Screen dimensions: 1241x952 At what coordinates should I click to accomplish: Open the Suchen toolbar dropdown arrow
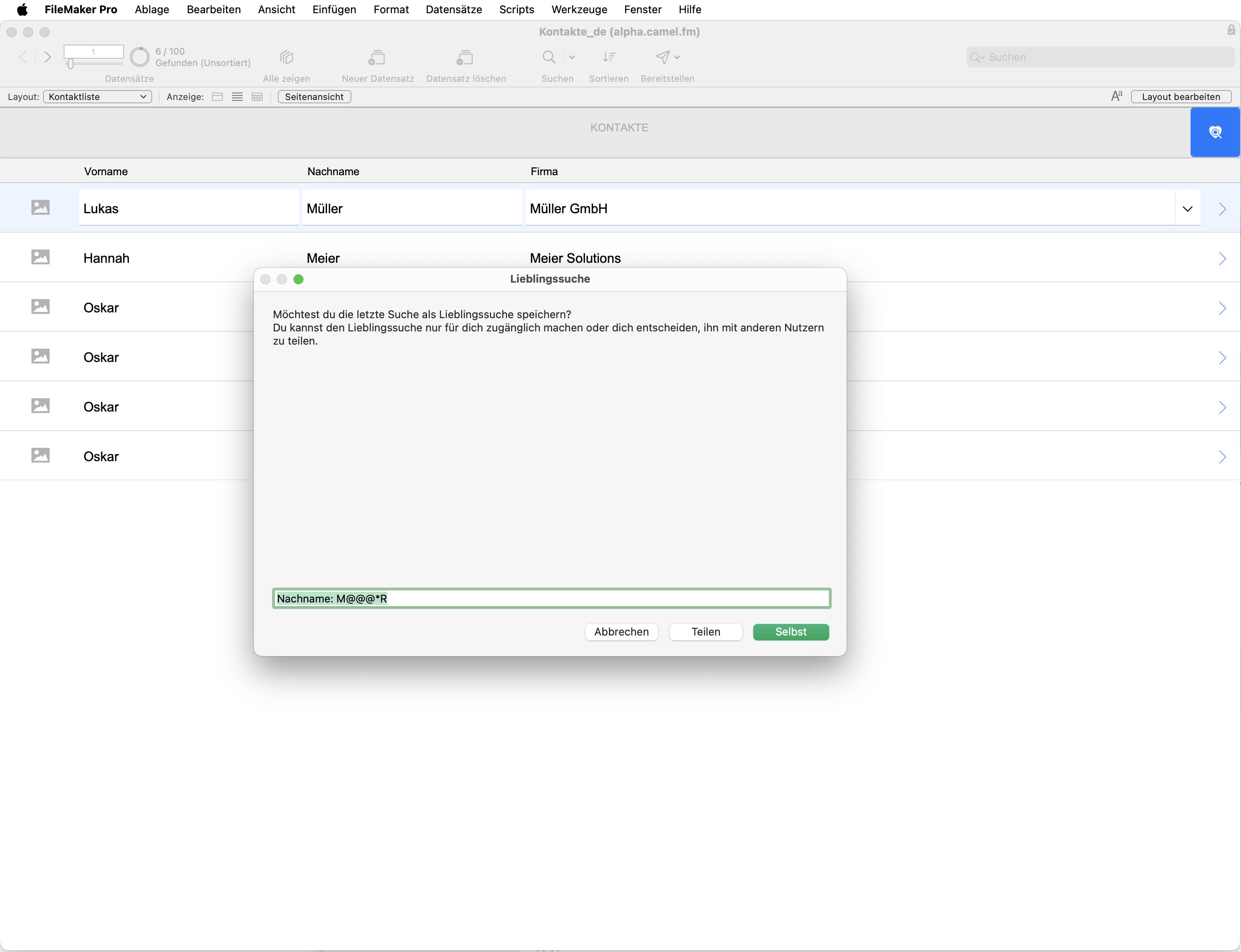[572, 57]
